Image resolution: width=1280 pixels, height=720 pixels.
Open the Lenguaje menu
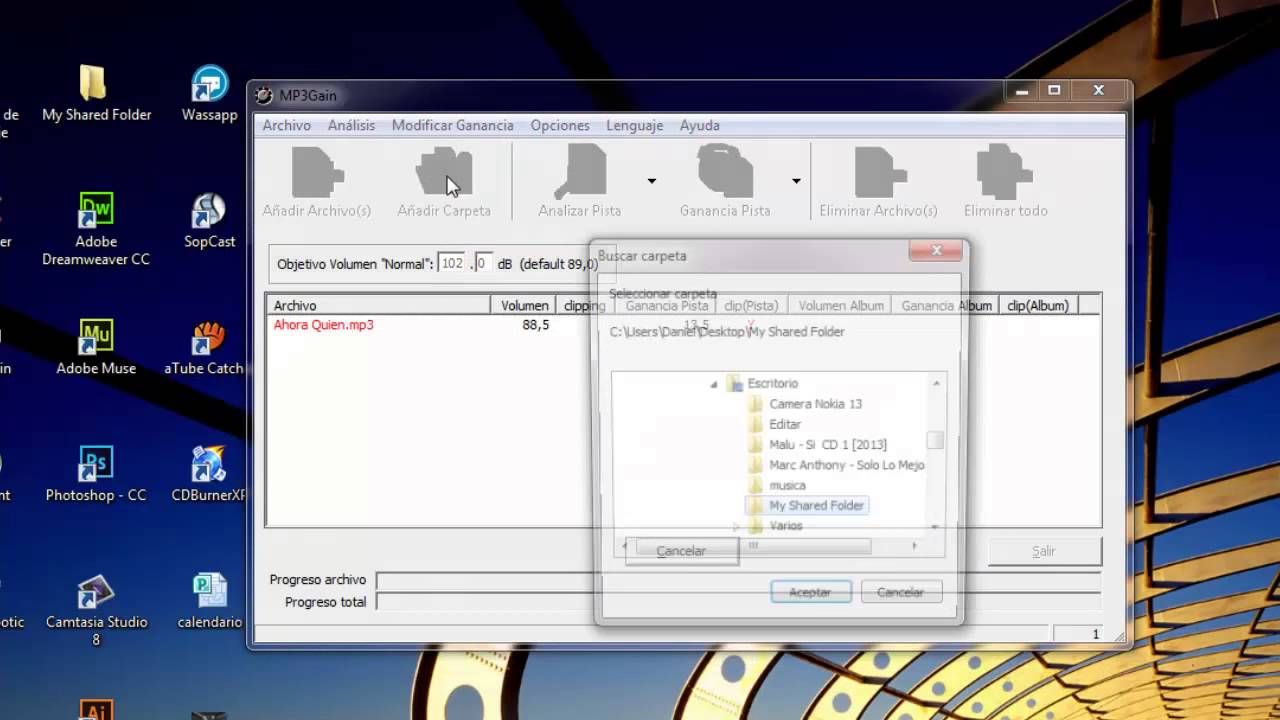point(634,125)
